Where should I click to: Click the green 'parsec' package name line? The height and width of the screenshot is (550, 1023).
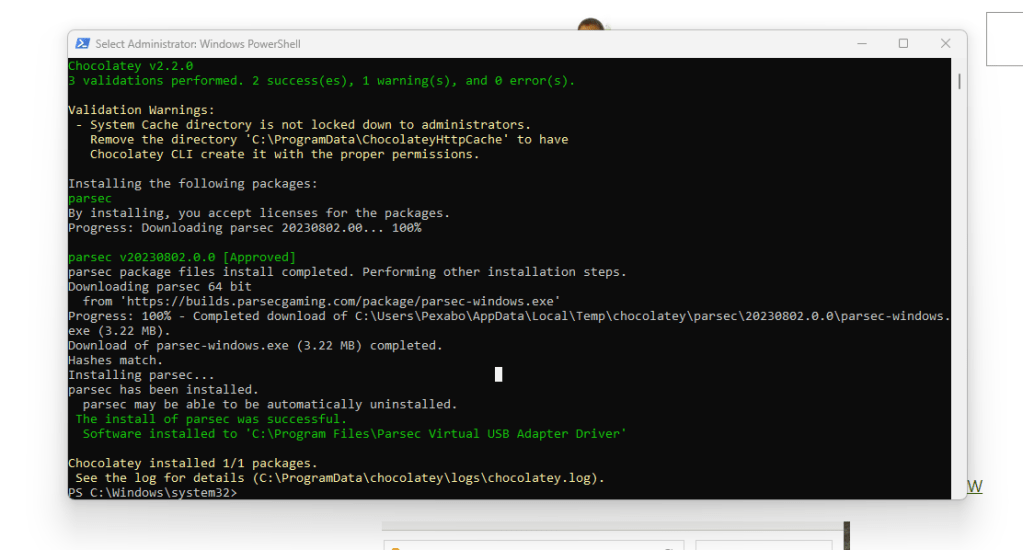pos(90,198)
